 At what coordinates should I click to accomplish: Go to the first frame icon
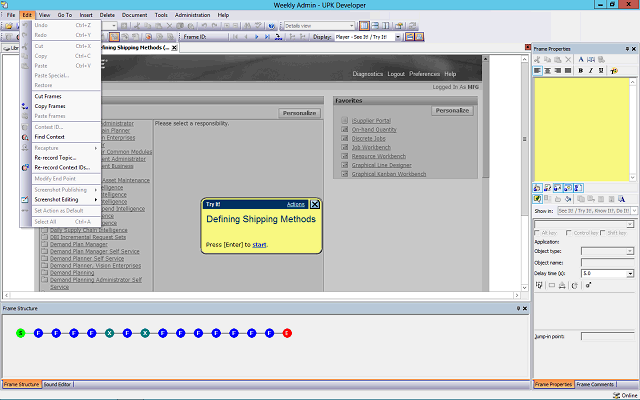(x=236, y=37)
